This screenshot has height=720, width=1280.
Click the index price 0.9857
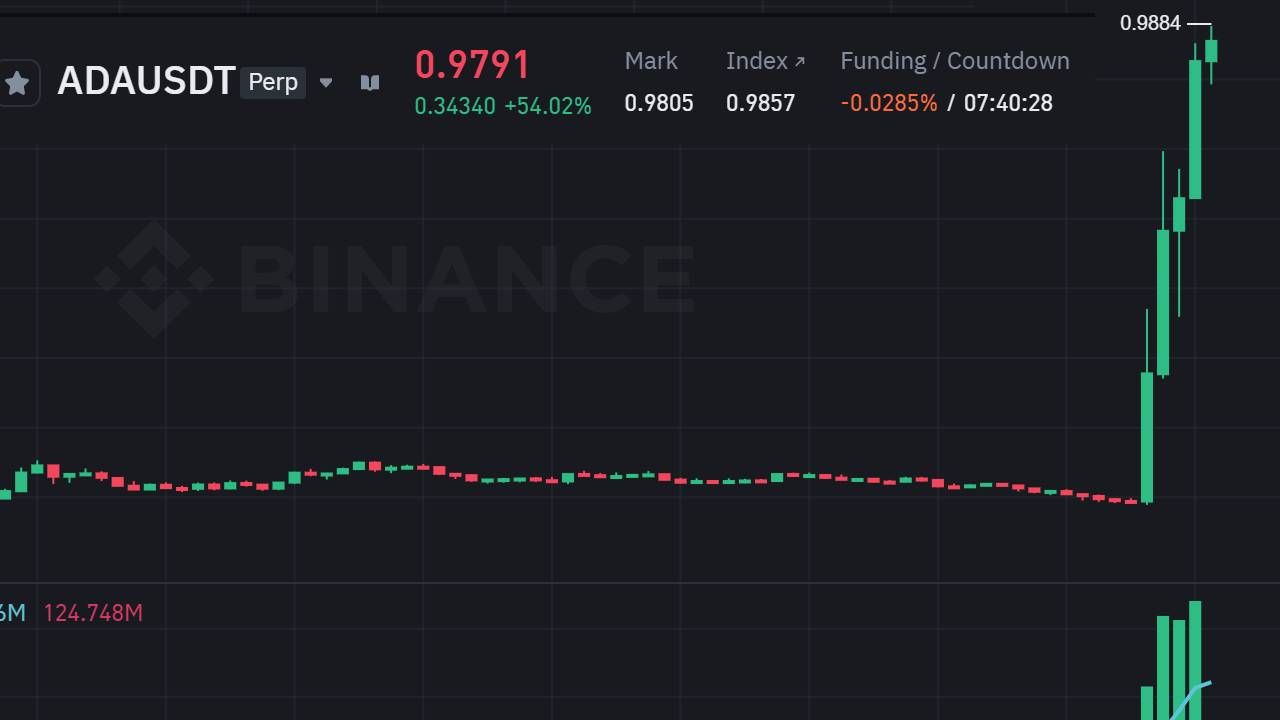[x=760, y=103]
